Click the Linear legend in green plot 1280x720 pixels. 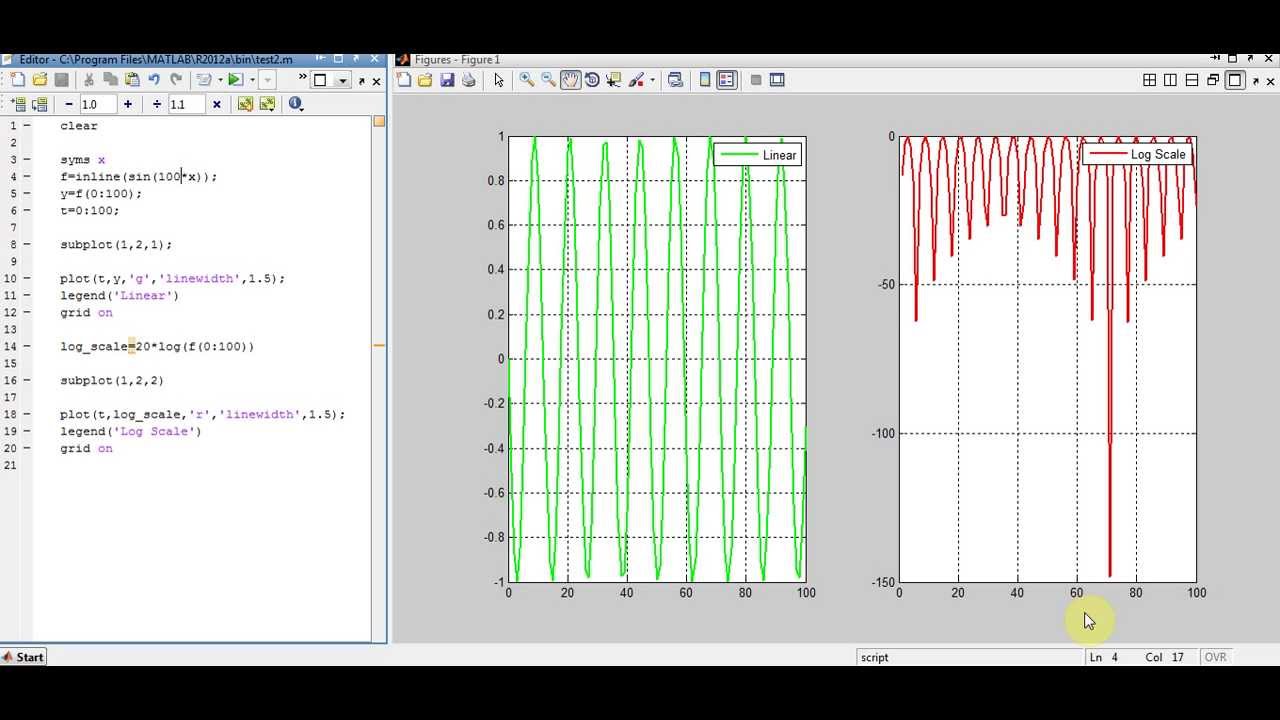[x=758, y=155]
